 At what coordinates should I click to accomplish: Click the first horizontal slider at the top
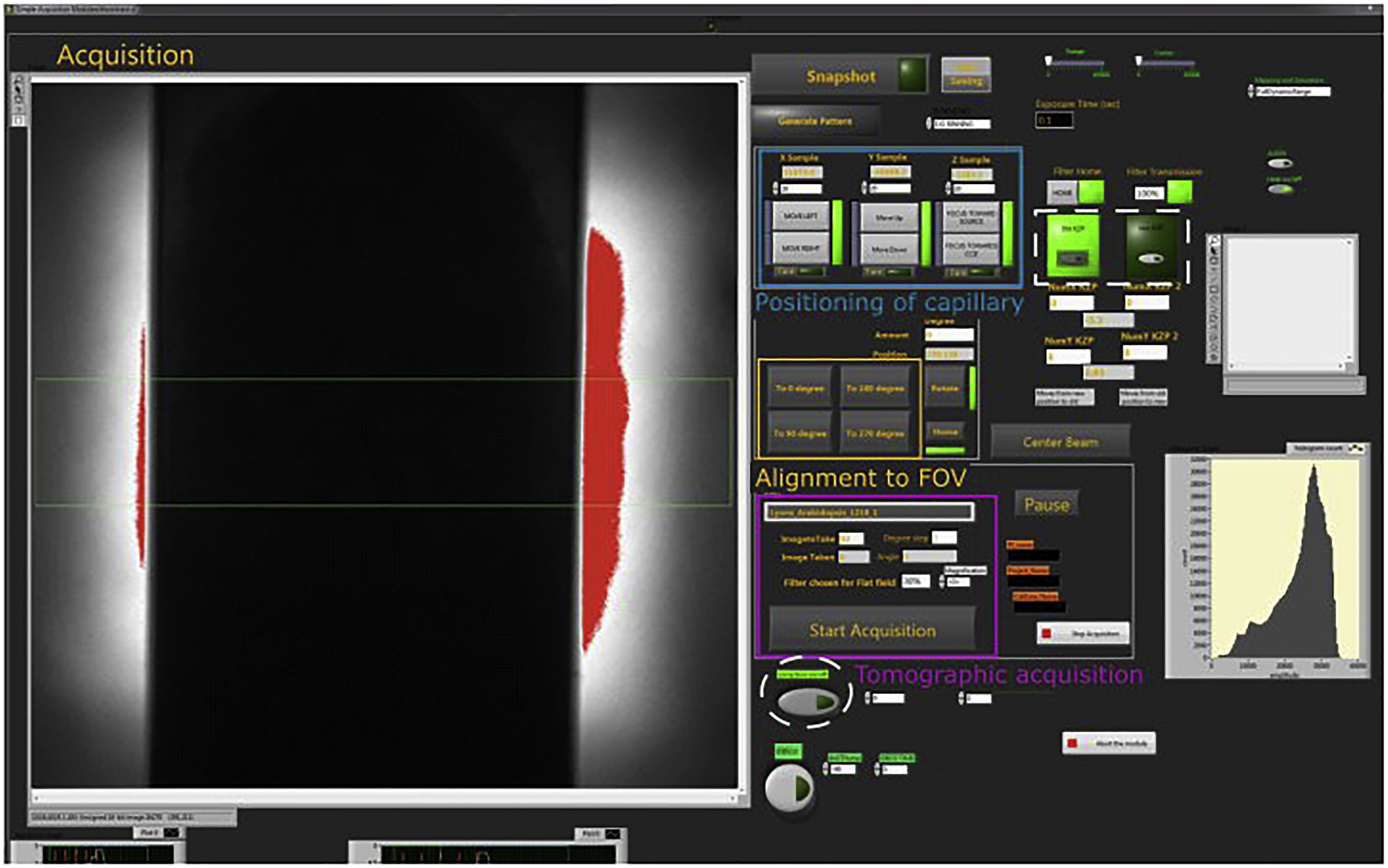point(1076,63)
